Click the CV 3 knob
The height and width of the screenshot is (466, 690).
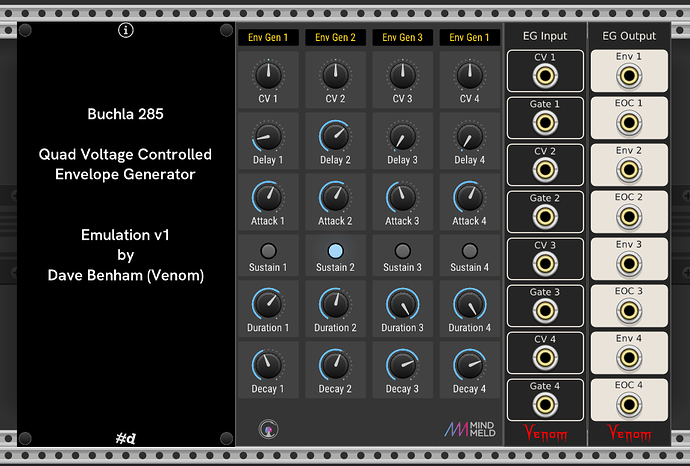(x=403, y=75)
